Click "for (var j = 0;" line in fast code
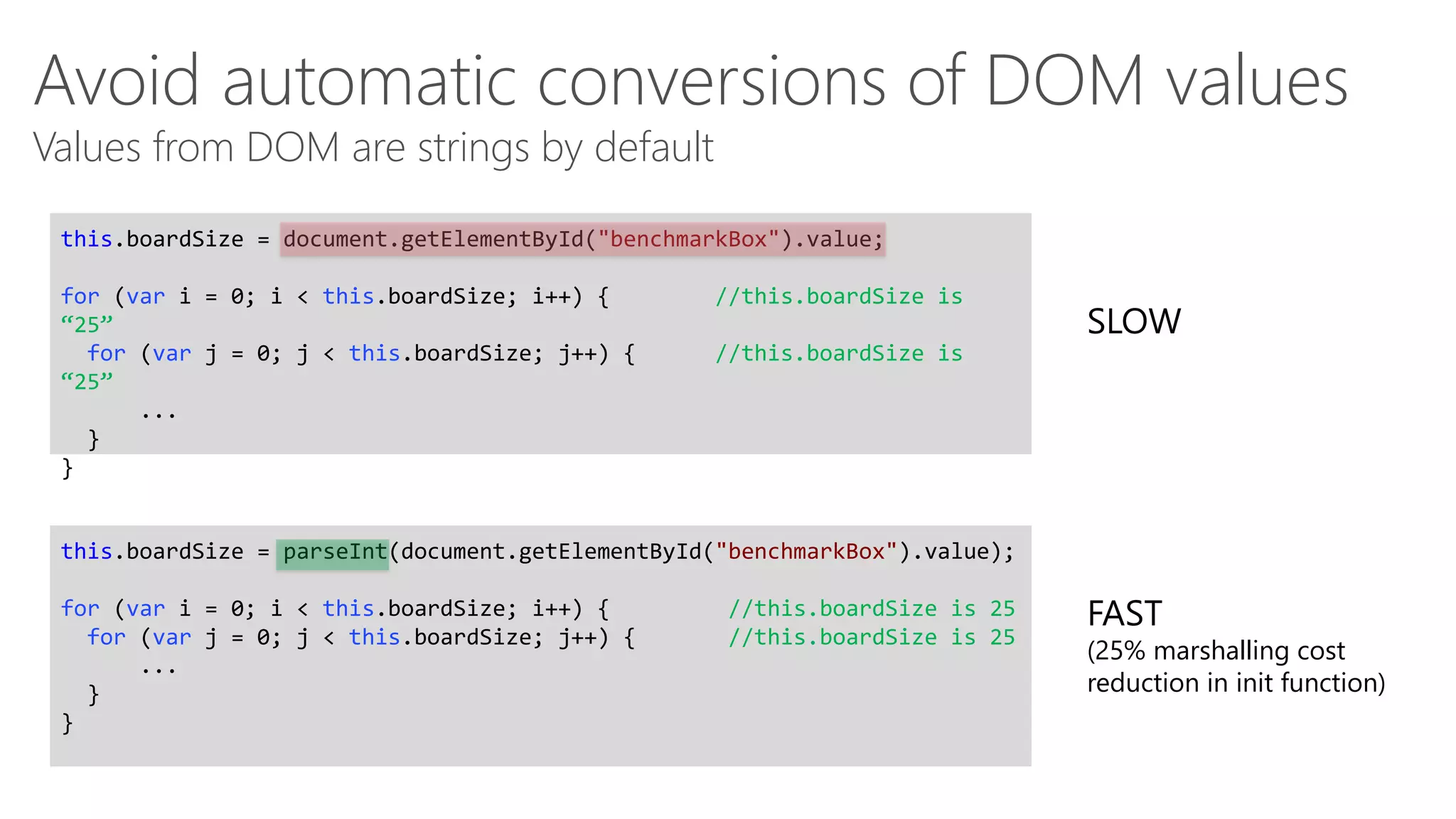Image resolution: width=1456 pixels, height=819 pixels. (x=361, y=637)
